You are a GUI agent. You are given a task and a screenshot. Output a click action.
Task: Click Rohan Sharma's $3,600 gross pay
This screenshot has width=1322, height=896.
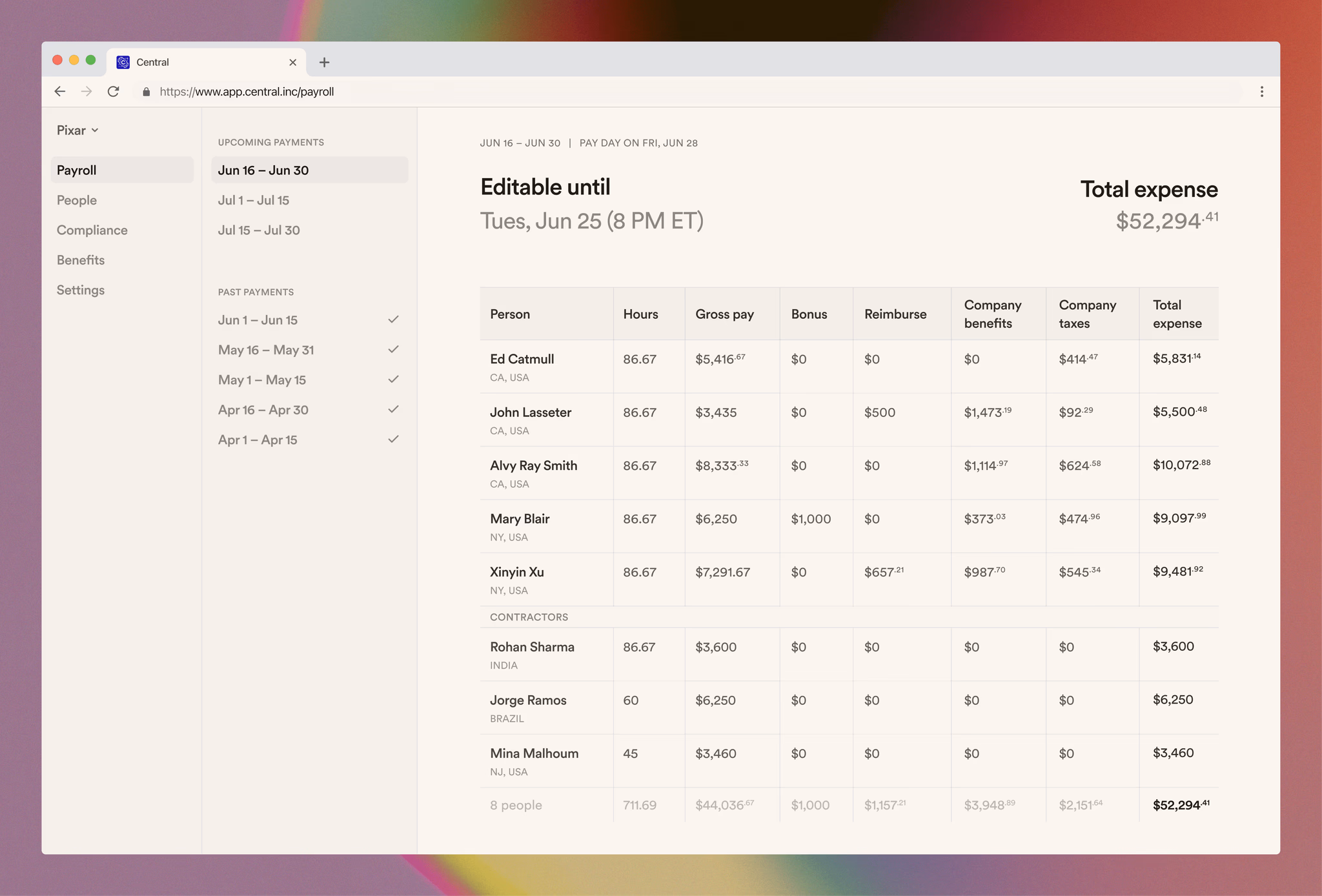click(x=716, y=647)
